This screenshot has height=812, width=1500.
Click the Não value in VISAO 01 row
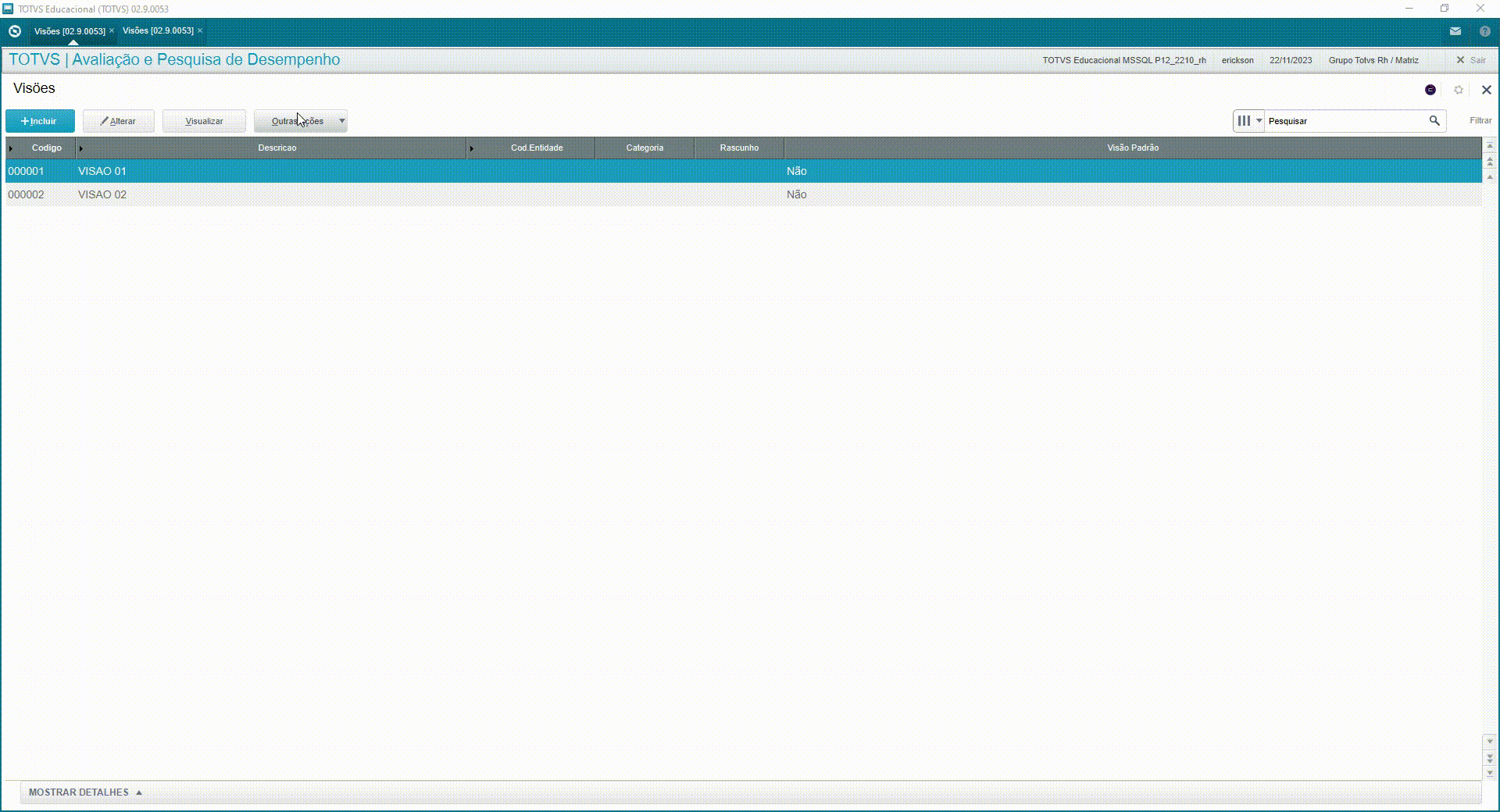point(796,171)
